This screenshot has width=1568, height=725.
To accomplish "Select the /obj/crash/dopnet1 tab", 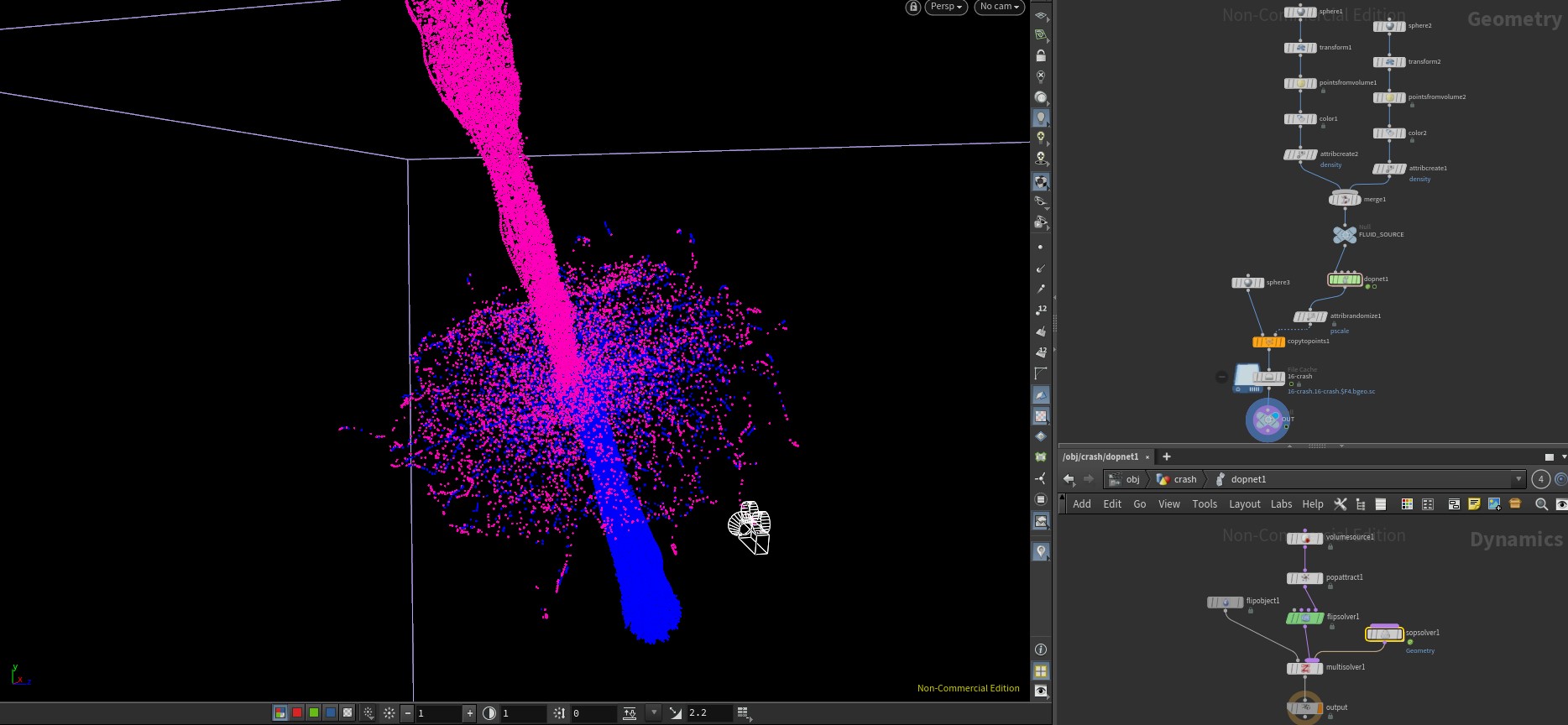I will point(1100,457).
